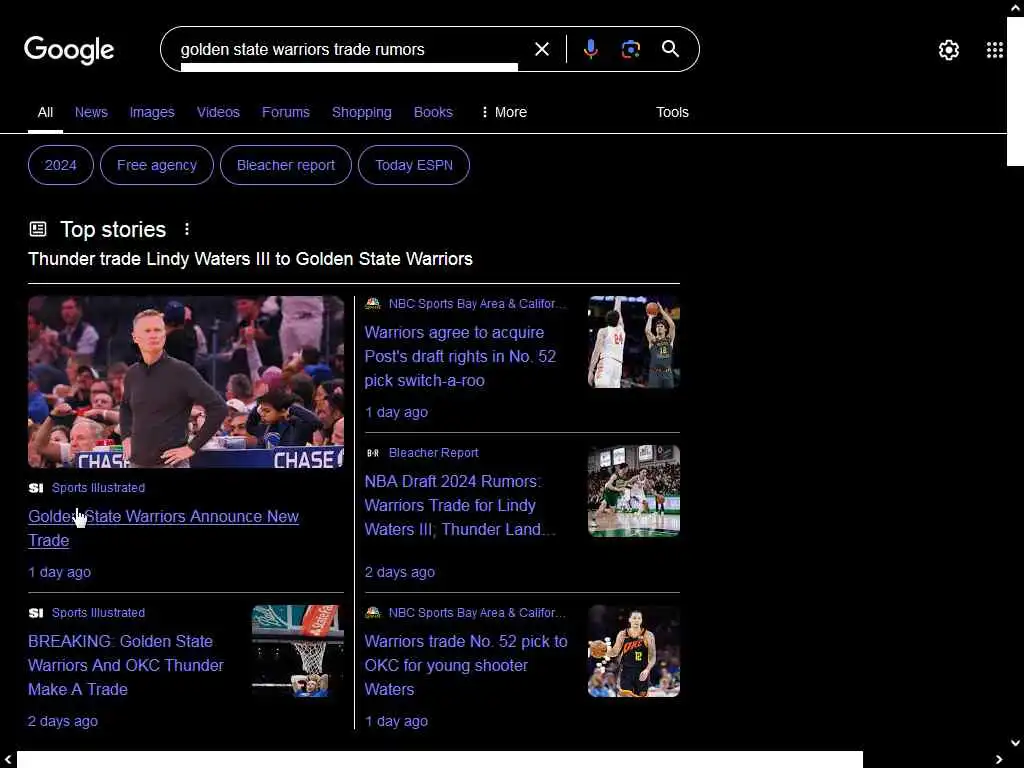The height and width of the screenshot is (768, 1024).
Task: Open 'BREAKING: Golden State Warriors And OKC Thunder' story
Action: tap(126, 665)
